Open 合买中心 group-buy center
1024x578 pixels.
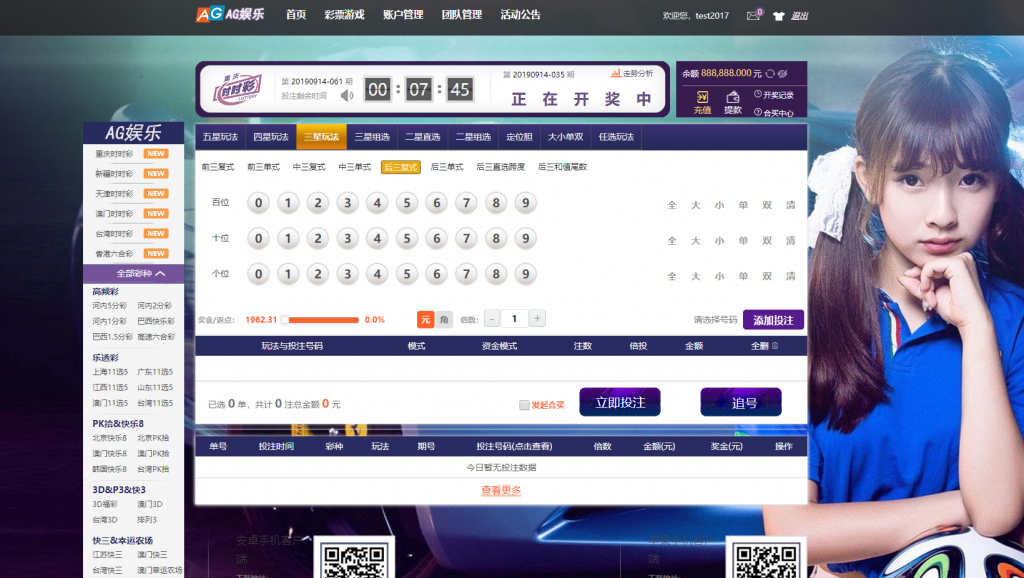774,112
